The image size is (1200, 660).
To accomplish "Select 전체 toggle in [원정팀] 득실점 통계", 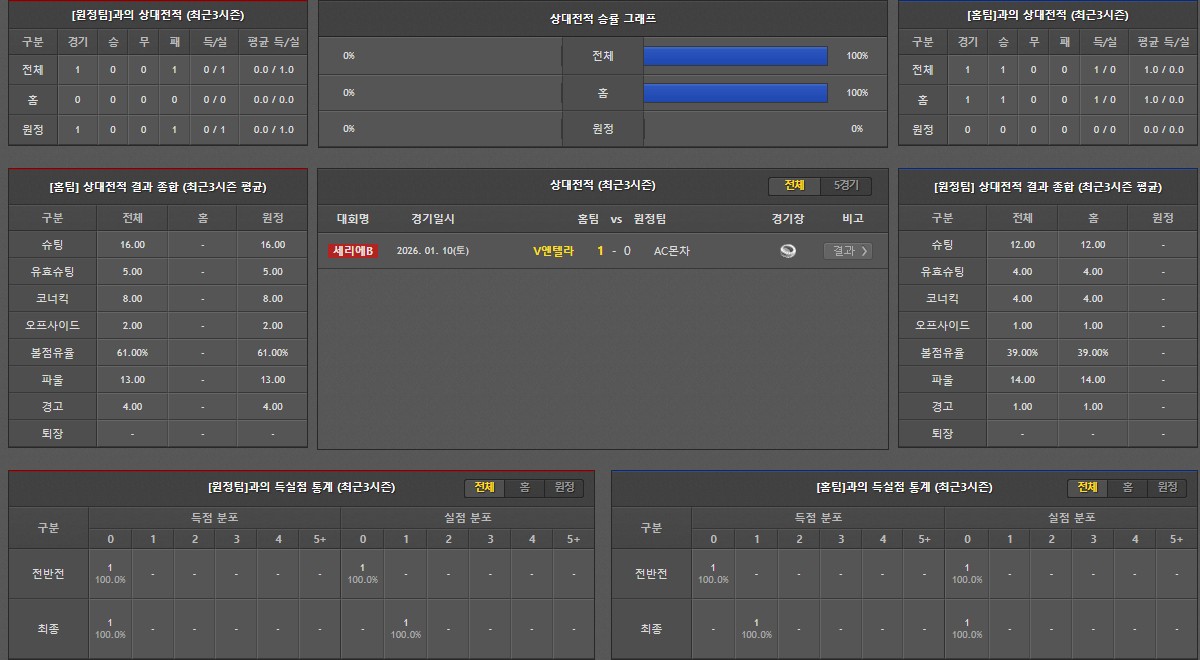I will tap(484, 487).
